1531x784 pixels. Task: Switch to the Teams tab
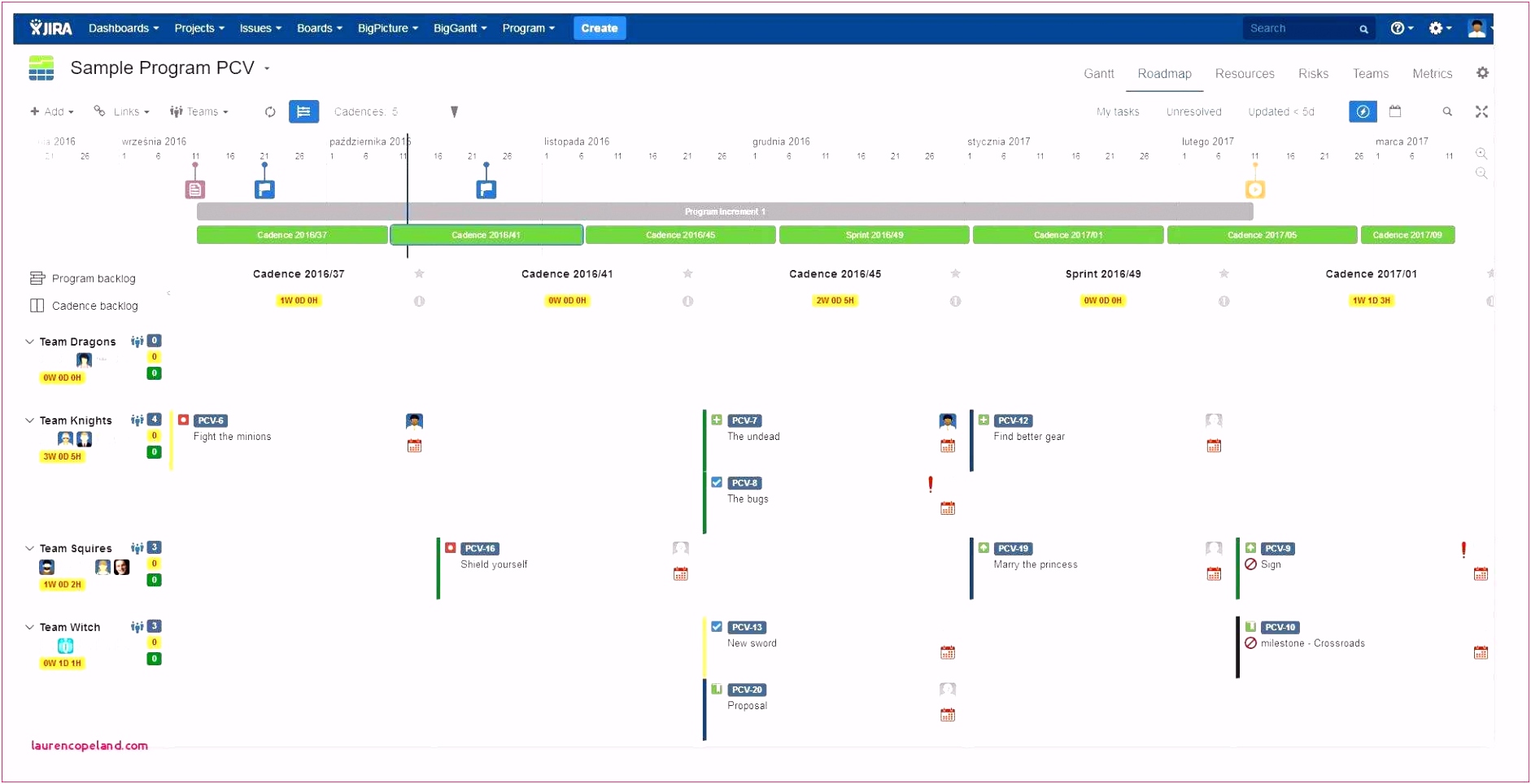pyautogui.click(x=1371, y=73)
